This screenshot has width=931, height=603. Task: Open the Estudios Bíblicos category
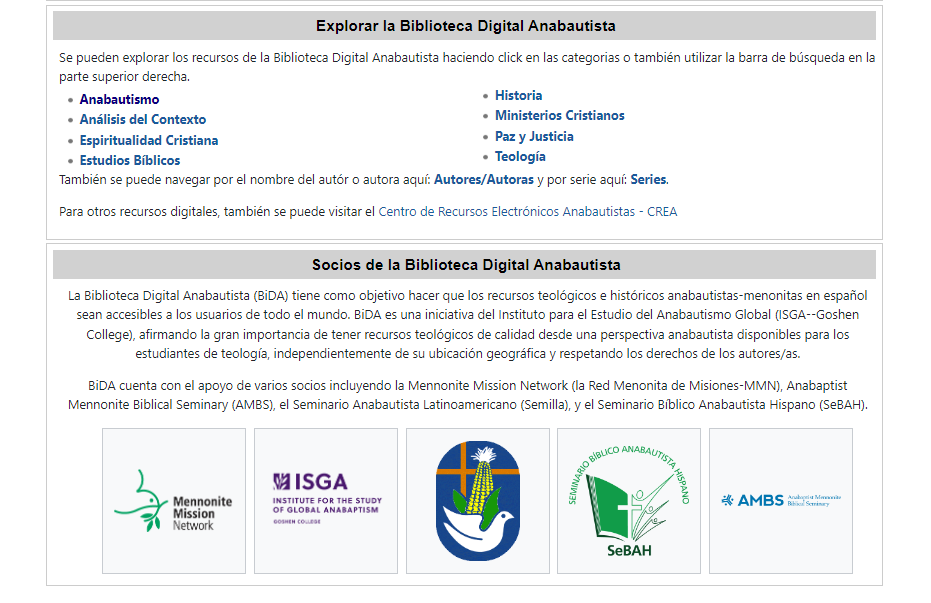point(130,160)
